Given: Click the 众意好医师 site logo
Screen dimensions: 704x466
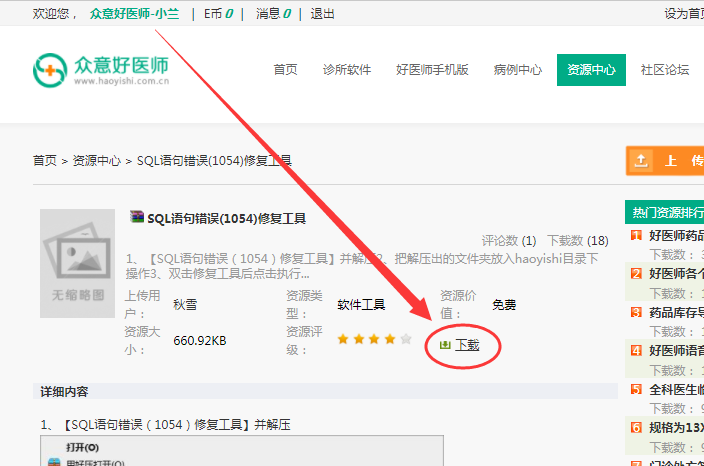Looking at the screenshot, I should [x=101, y=70].
